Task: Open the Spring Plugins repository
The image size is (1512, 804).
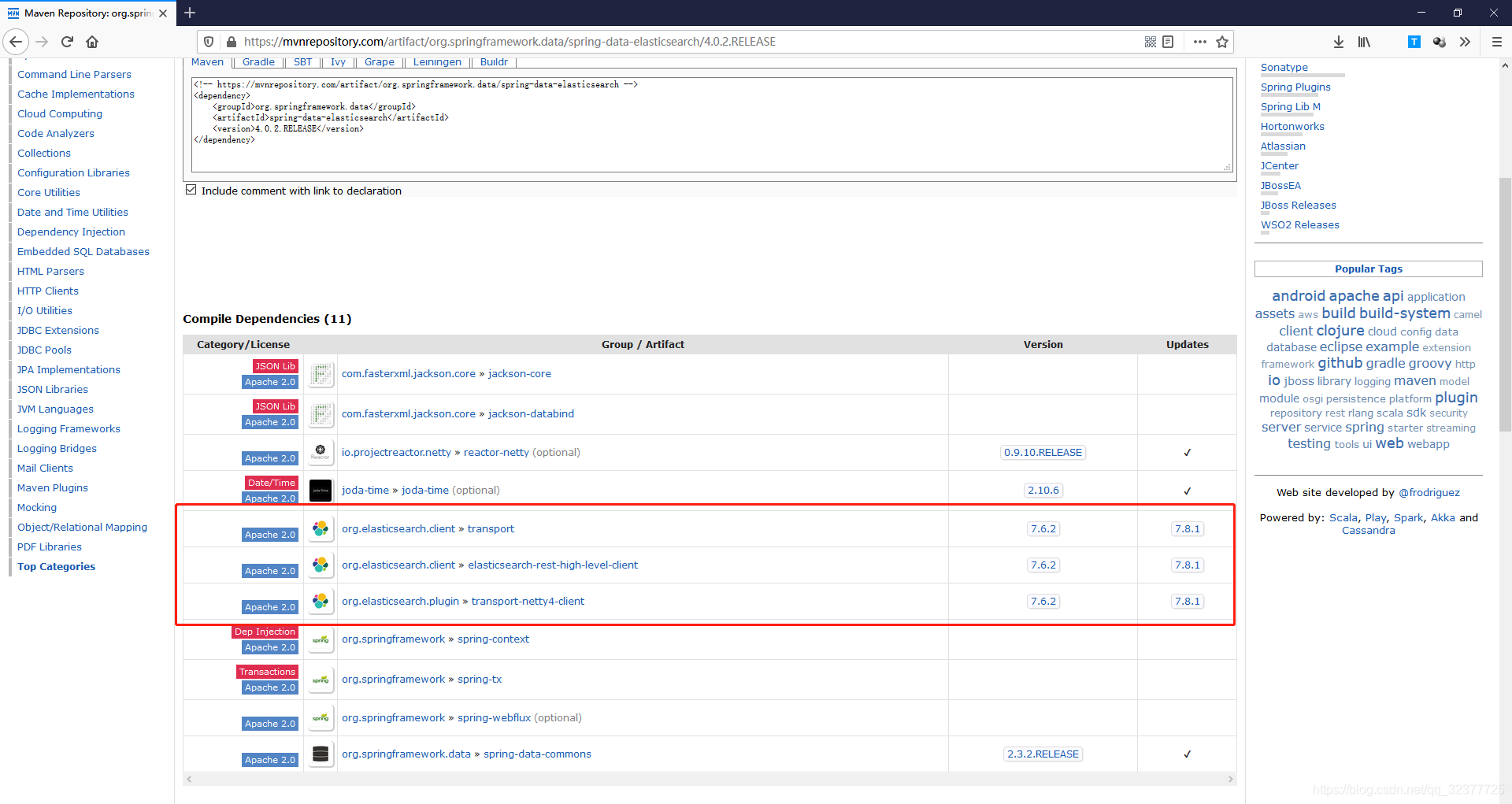Action: [x=1295, y=87]
